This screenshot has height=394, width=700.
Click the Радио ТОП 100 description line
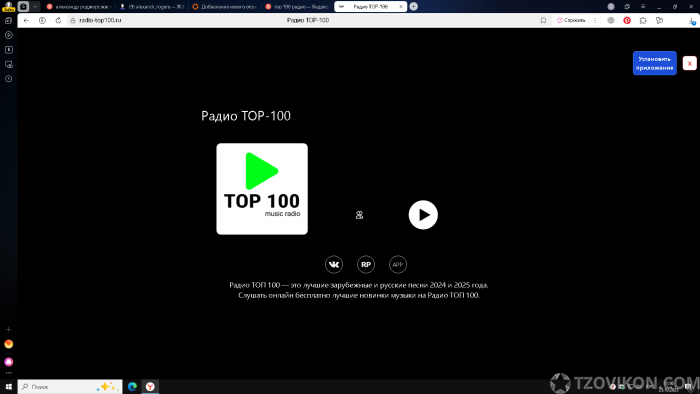359,285
